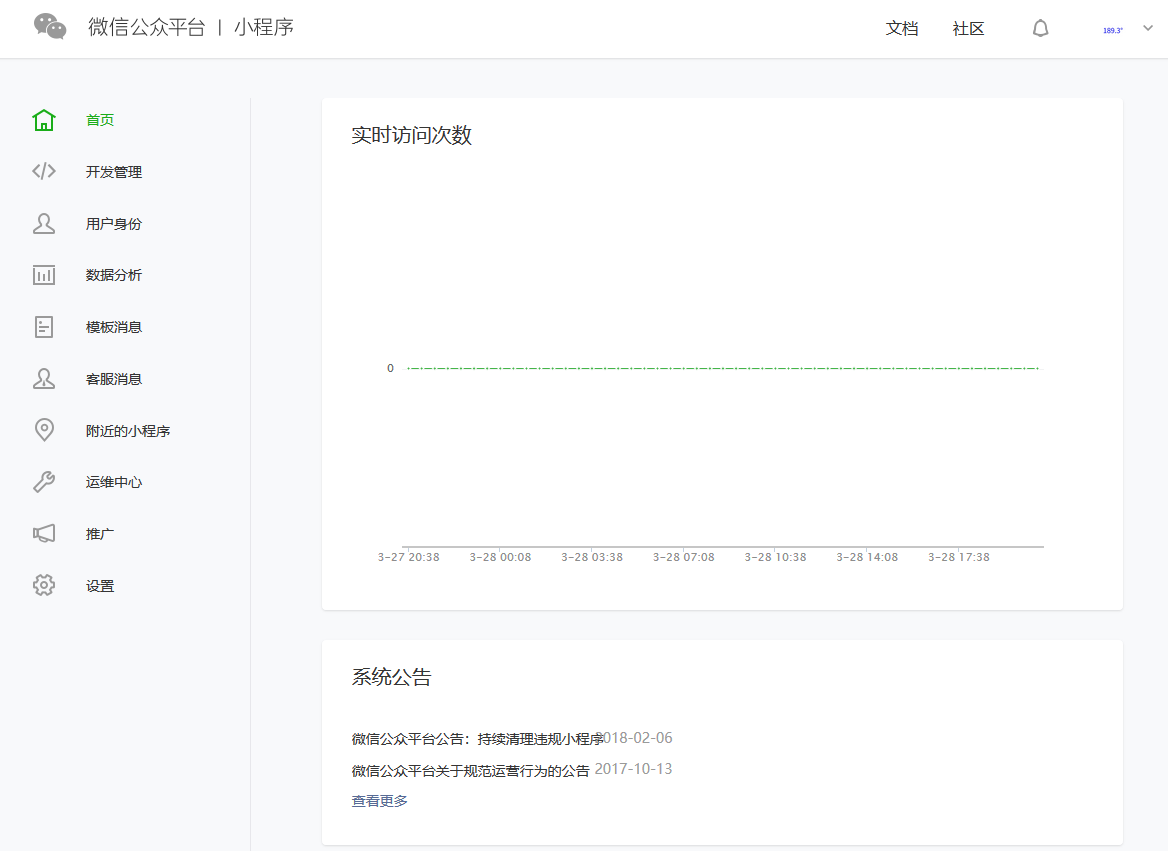
Task: Open 推广 menu item
Action: click(100, 534)
